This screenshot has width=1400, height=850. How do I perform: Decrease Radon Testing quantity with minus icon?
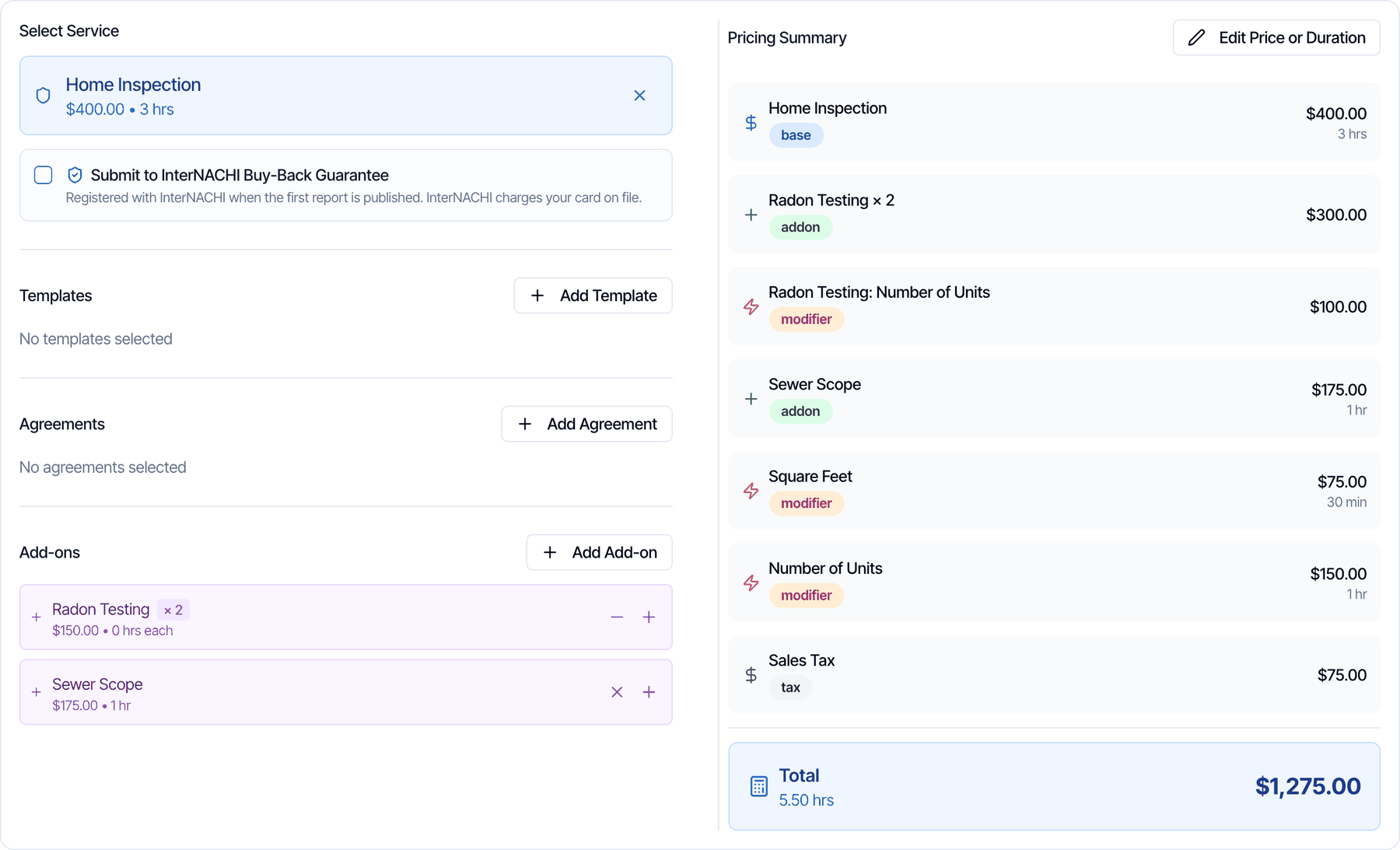tap(617, 617)
